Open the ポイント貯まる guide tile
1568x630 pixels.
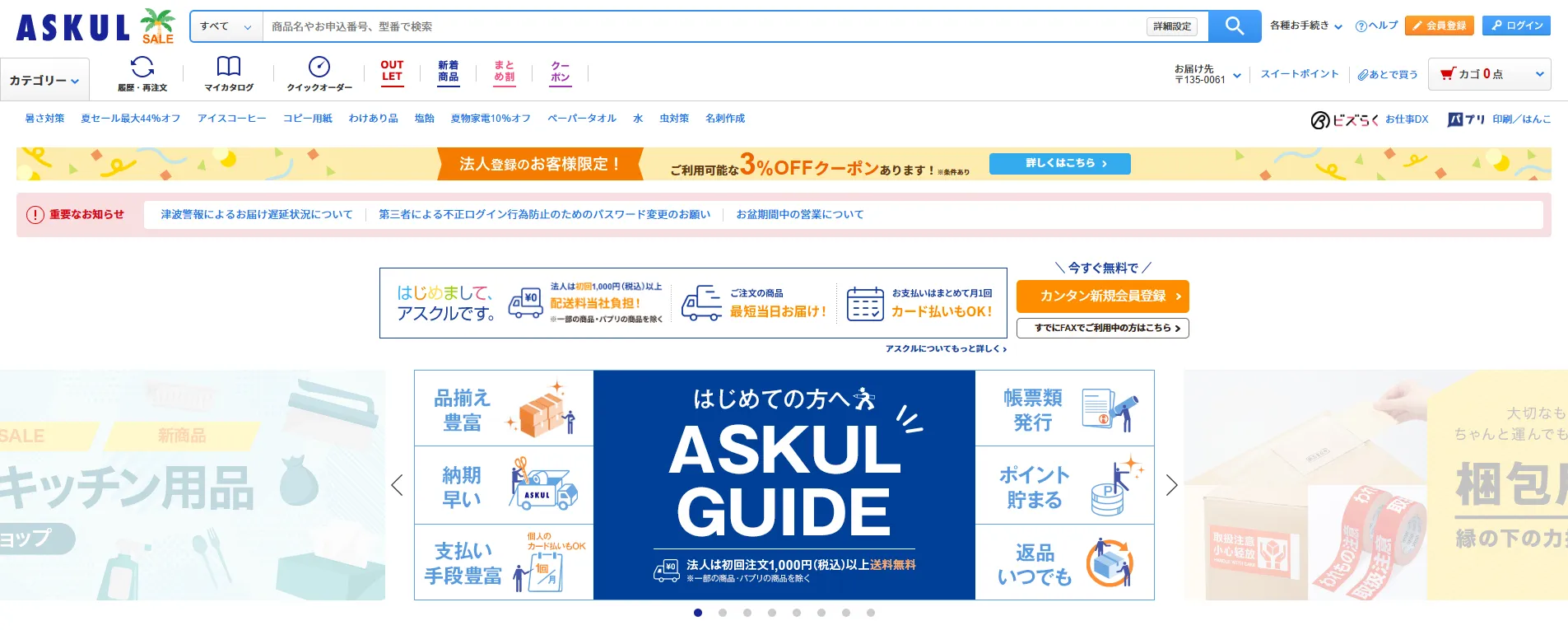pyautogui.click(x=1064, y=485)
